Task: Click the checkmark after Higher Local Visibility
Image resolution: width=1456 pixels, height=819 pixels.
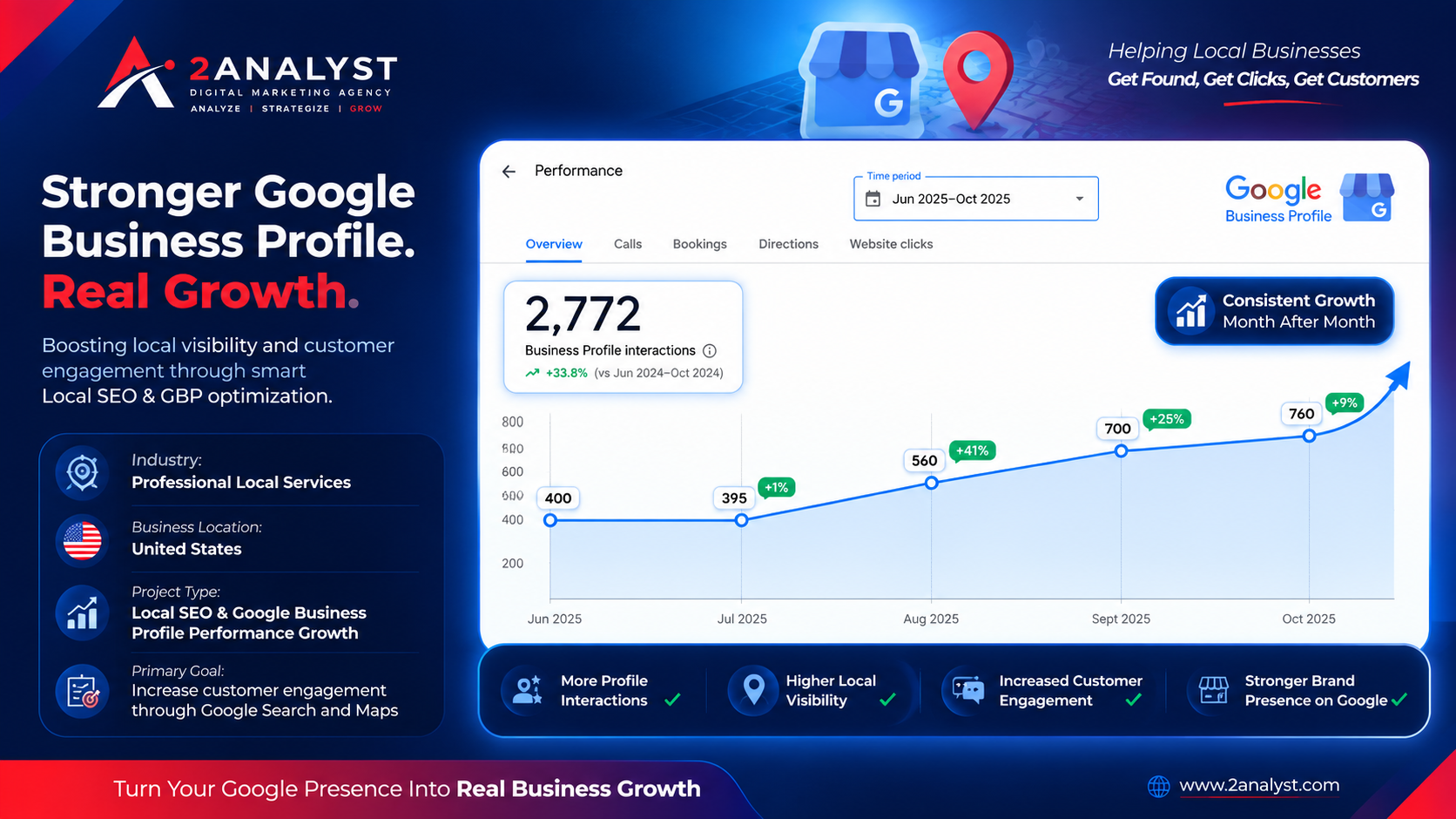Action: (x=887, y=700)
